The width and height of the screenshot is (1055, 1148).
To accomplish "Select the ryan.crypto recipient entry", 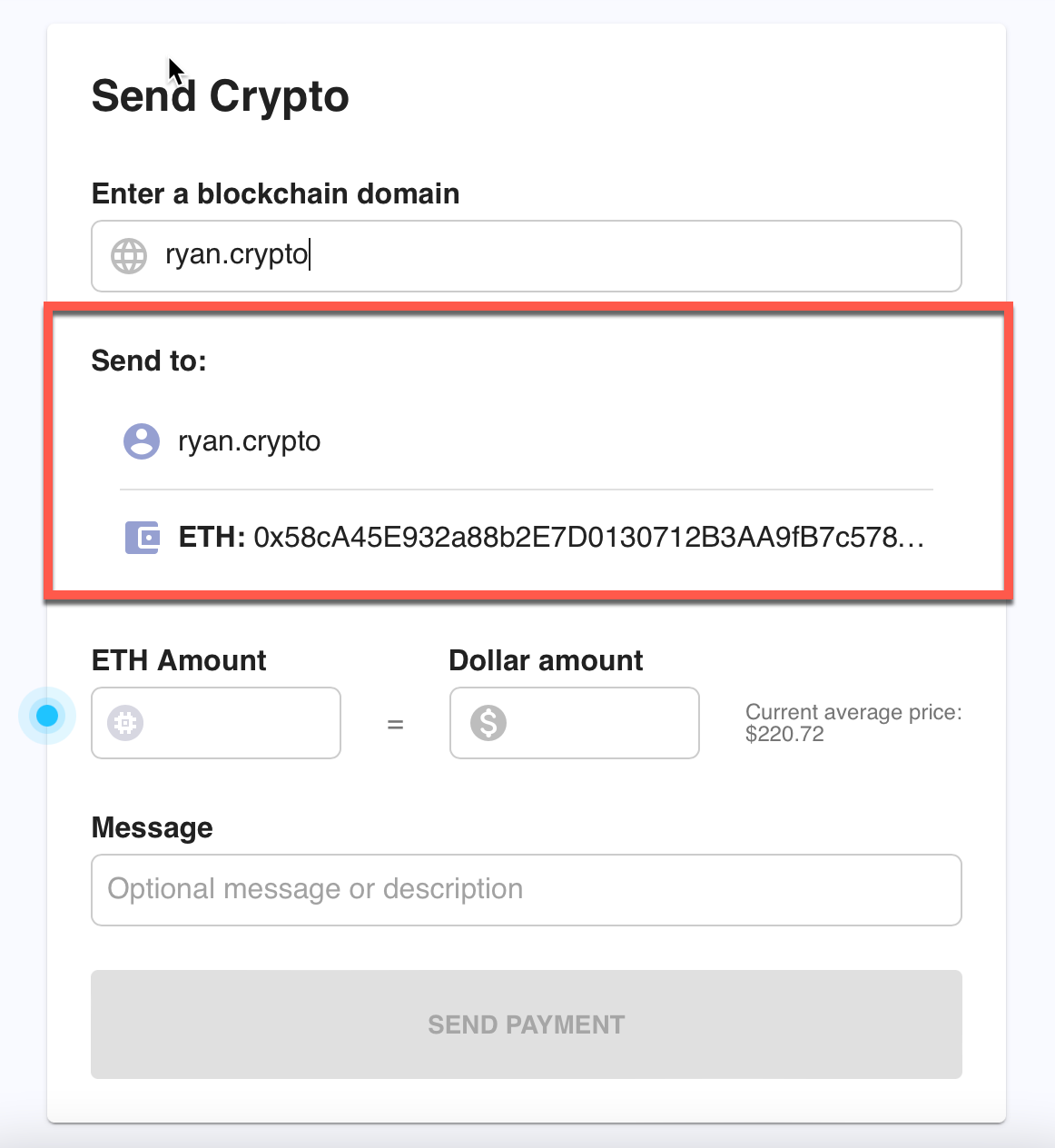I will (250, 441).
